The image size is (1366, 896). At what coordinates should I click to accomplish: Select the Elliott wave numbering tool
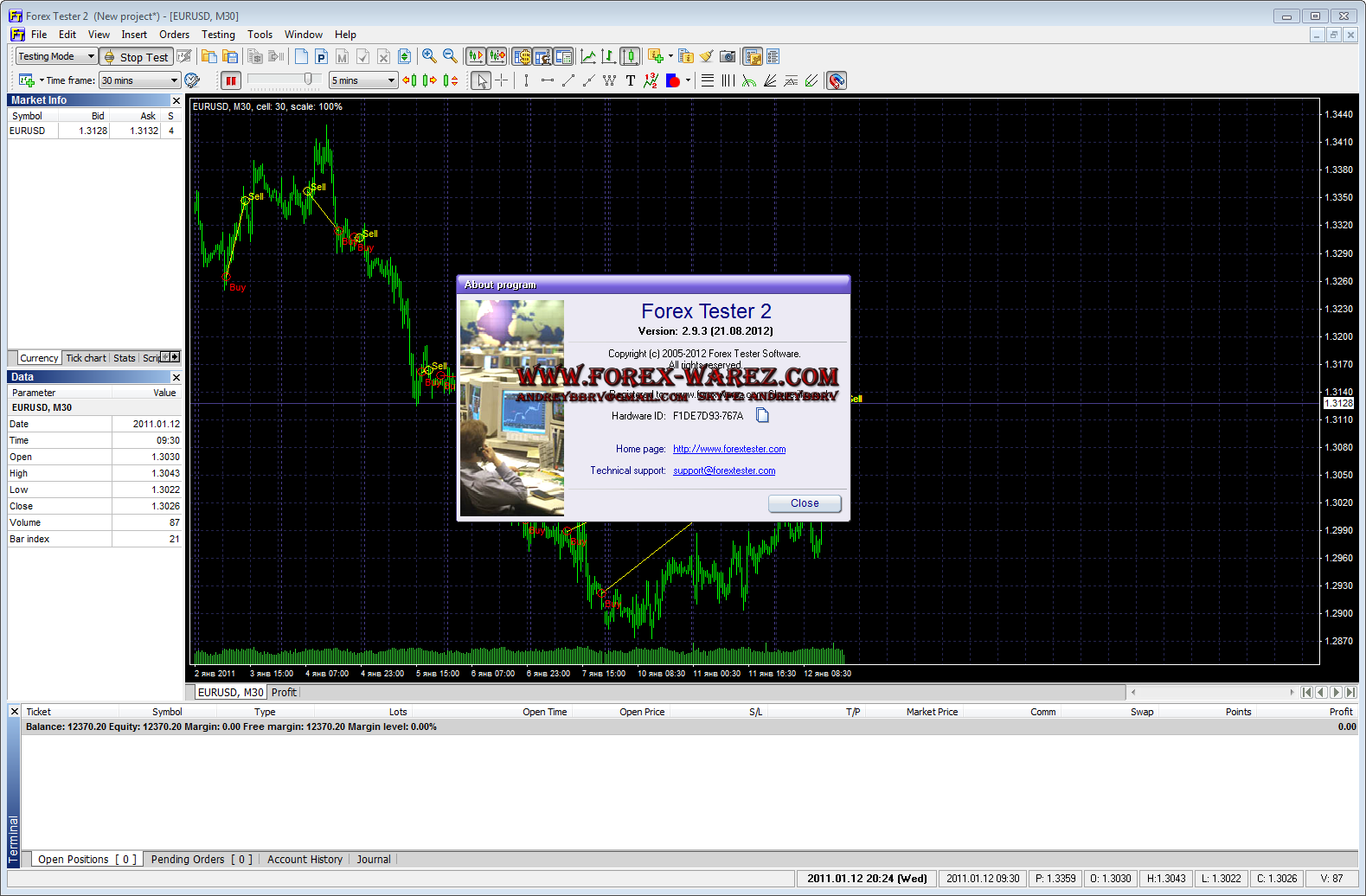(651, 80)
